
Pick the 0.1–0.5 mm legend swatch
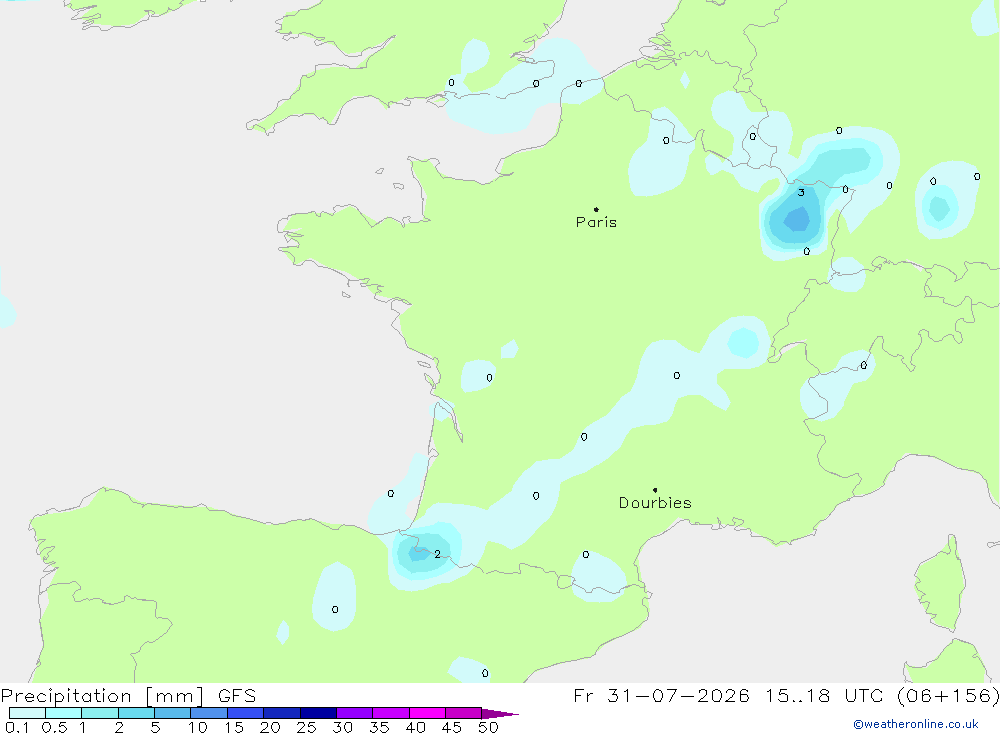click(x=27, y=713)
